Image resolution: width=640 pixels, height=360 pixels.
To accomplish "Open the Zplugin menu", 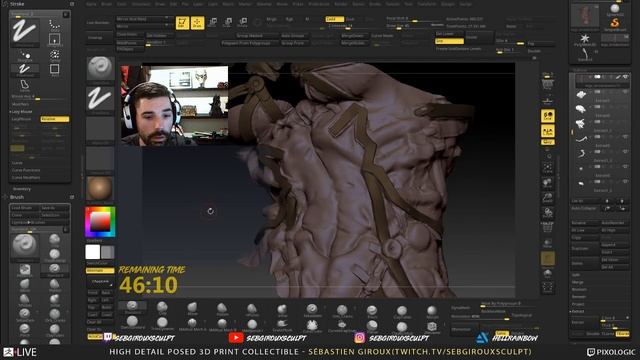I will pyautogui.click(x=448, y=4).
